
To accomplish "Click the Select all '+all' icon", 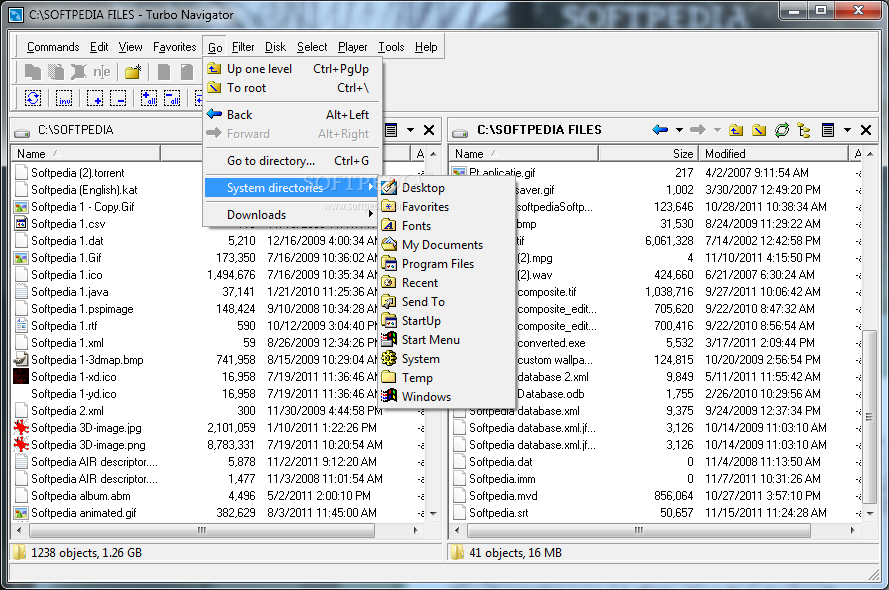I will [149, 98].
